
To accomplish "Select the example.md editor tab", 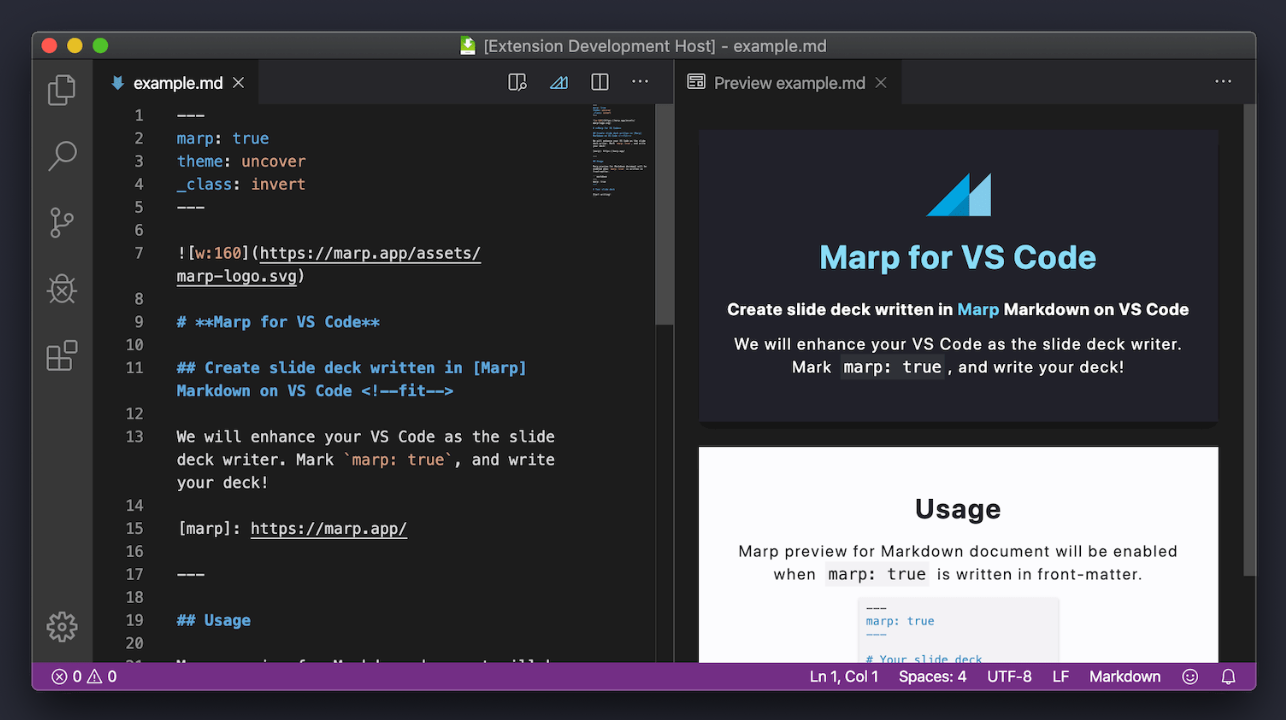I will pyautogui.click(x=177, y=83).
